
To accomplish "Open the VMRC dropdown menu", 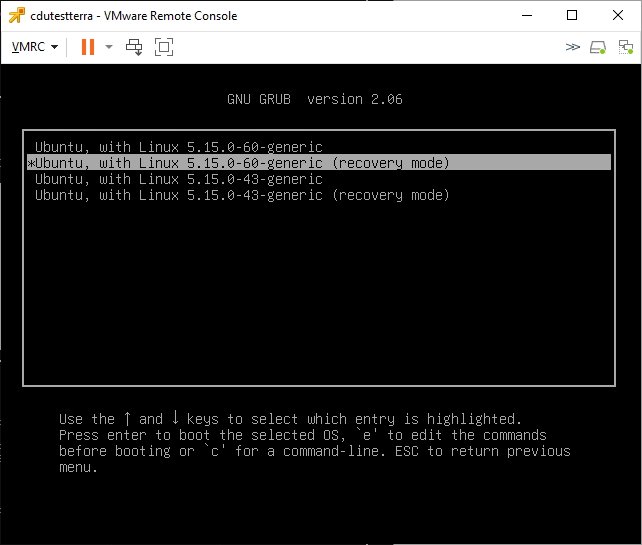I will coord(35,47).
